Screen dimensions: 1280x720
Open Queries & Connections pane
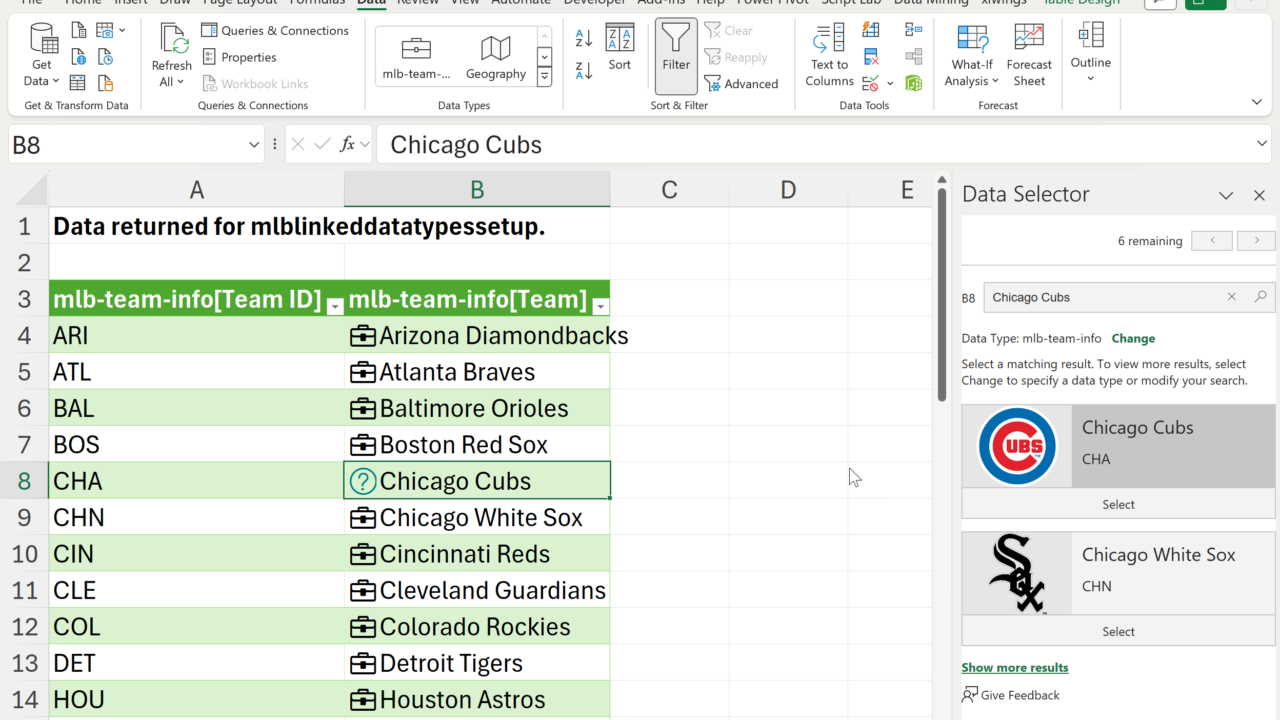[275, 31]
